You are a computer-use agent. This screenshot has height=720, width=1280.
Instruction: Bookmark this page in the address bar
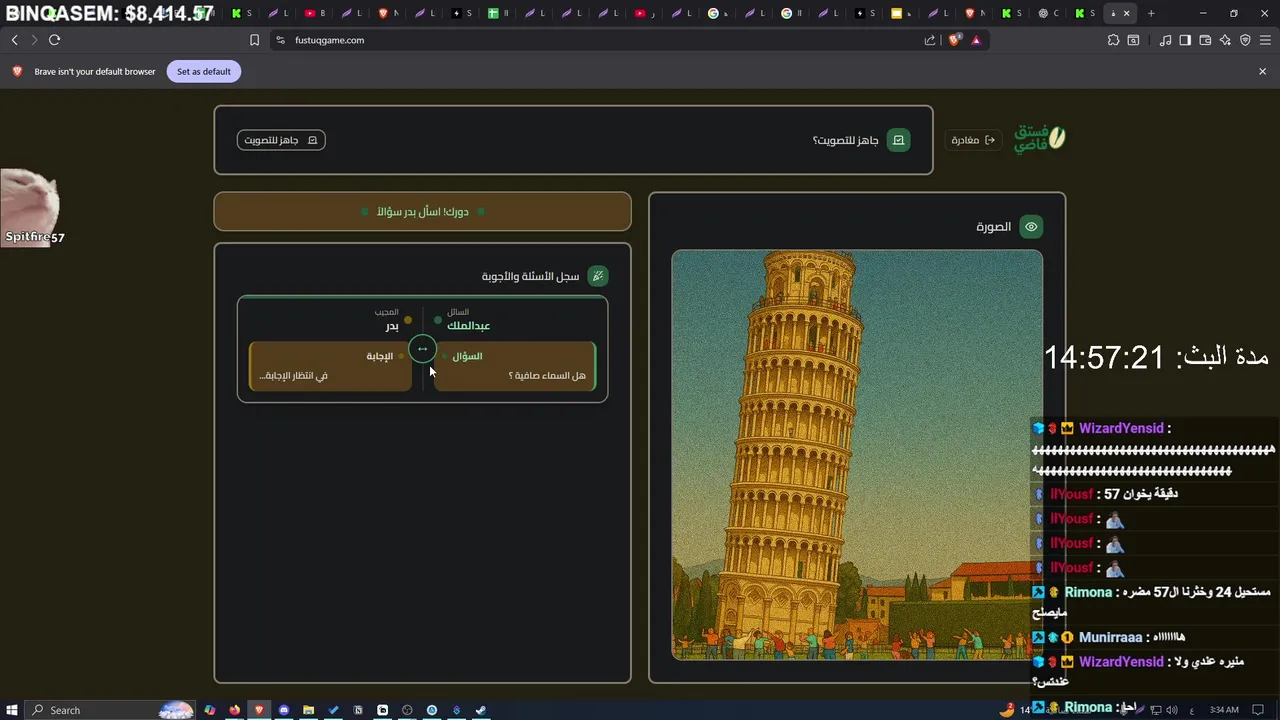(254, 40)
